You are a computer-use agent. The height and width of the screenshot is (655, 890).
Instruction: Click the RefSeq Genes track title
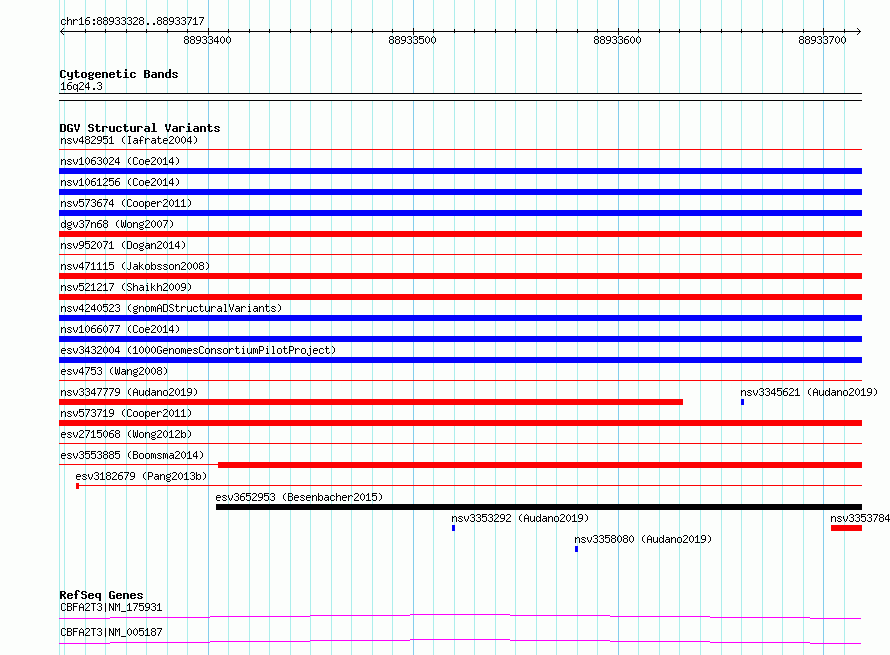click(x=101, y=595)
